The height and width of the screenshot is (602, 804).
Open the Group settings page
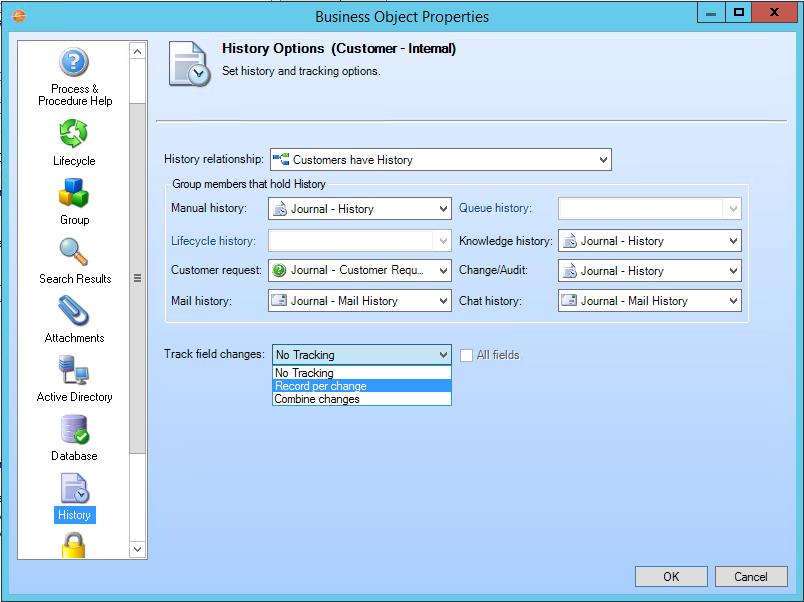pos(74,201)
